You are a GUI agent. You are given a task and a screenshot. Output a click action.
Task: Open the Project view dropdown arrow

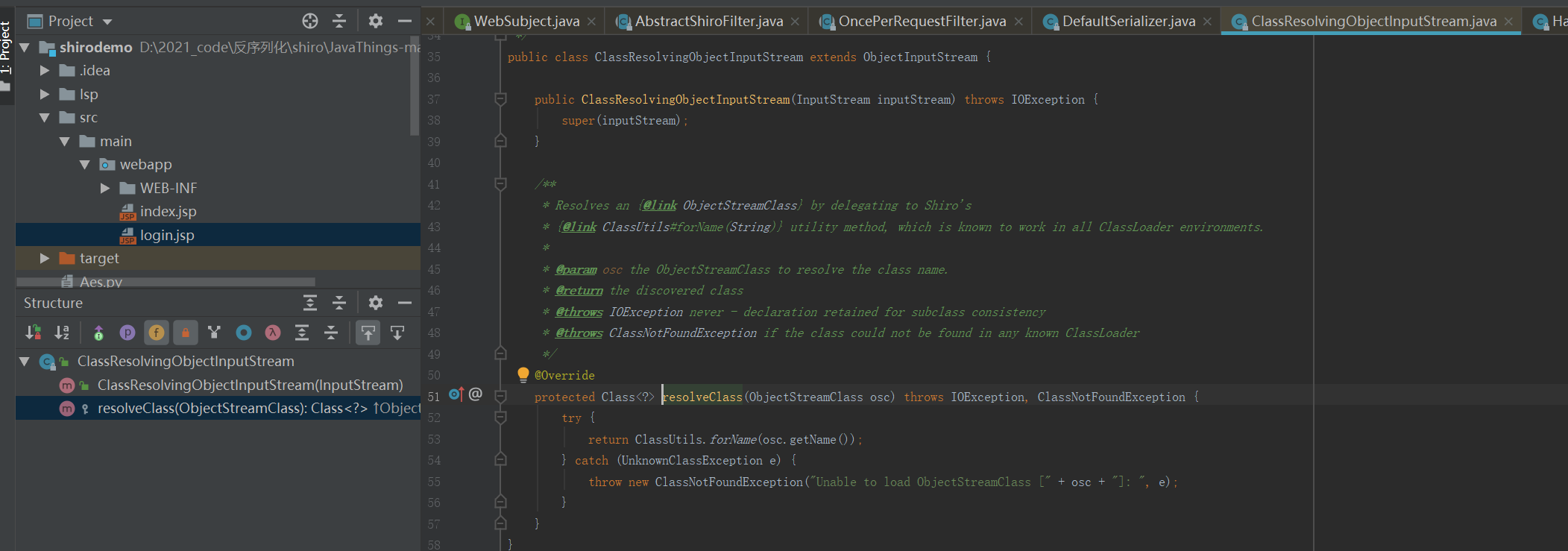[x=107, y=22]
